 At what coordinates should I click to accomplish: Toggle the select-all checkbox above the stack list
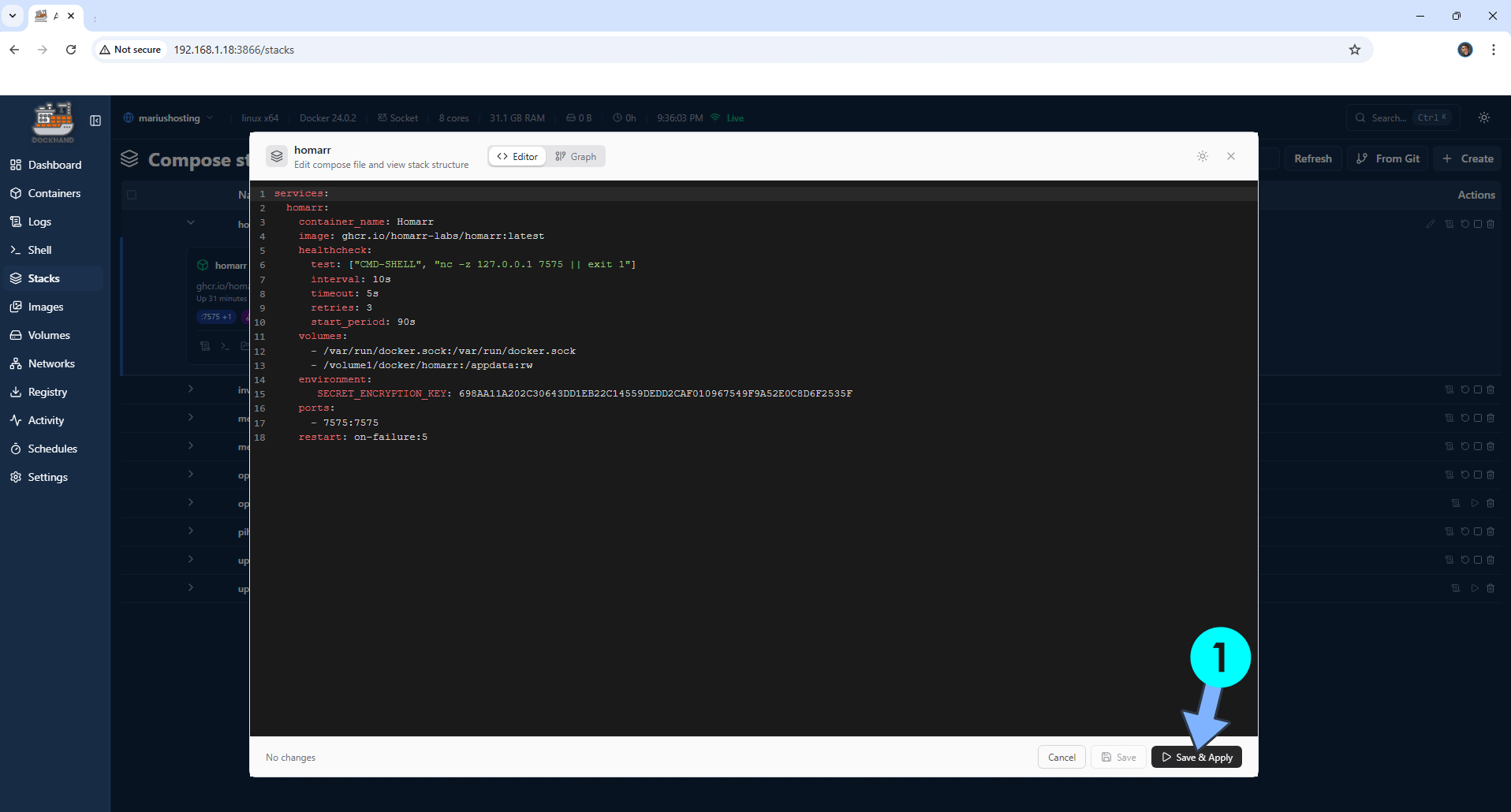click(x=131, y=194)
